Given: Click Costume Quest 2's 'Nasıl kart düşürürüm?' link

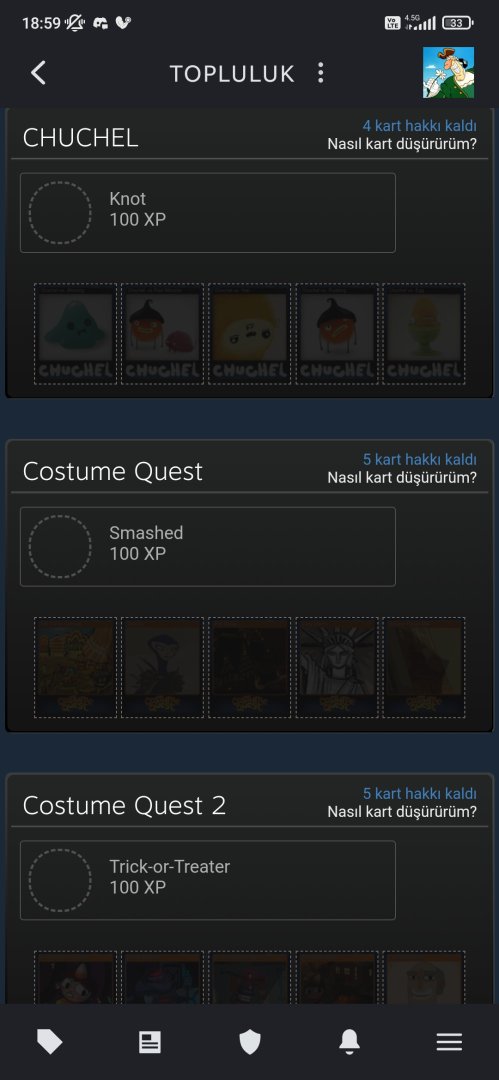Looking at the screenshot, I should pos(402,811).
